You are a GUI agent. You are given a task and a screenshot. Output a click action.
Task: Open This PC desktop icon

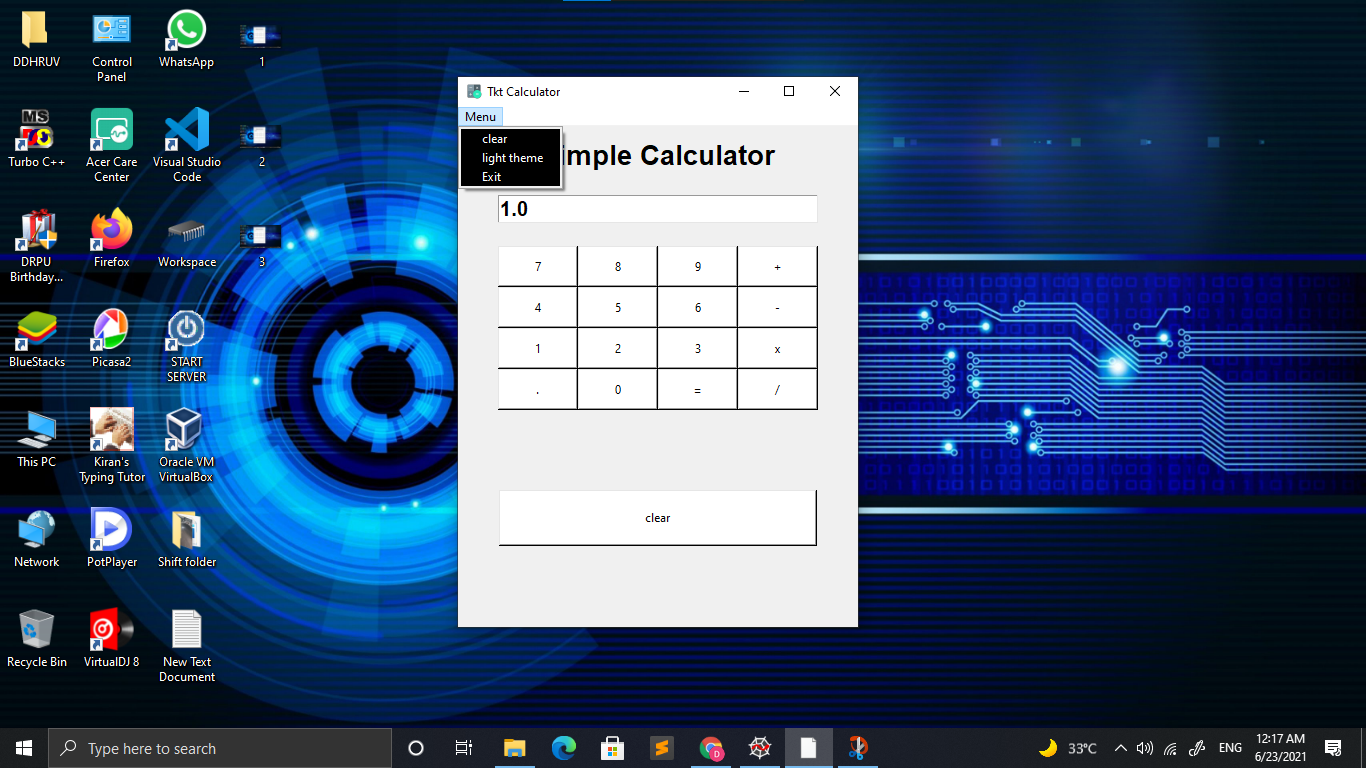click(x=36, y=440)
